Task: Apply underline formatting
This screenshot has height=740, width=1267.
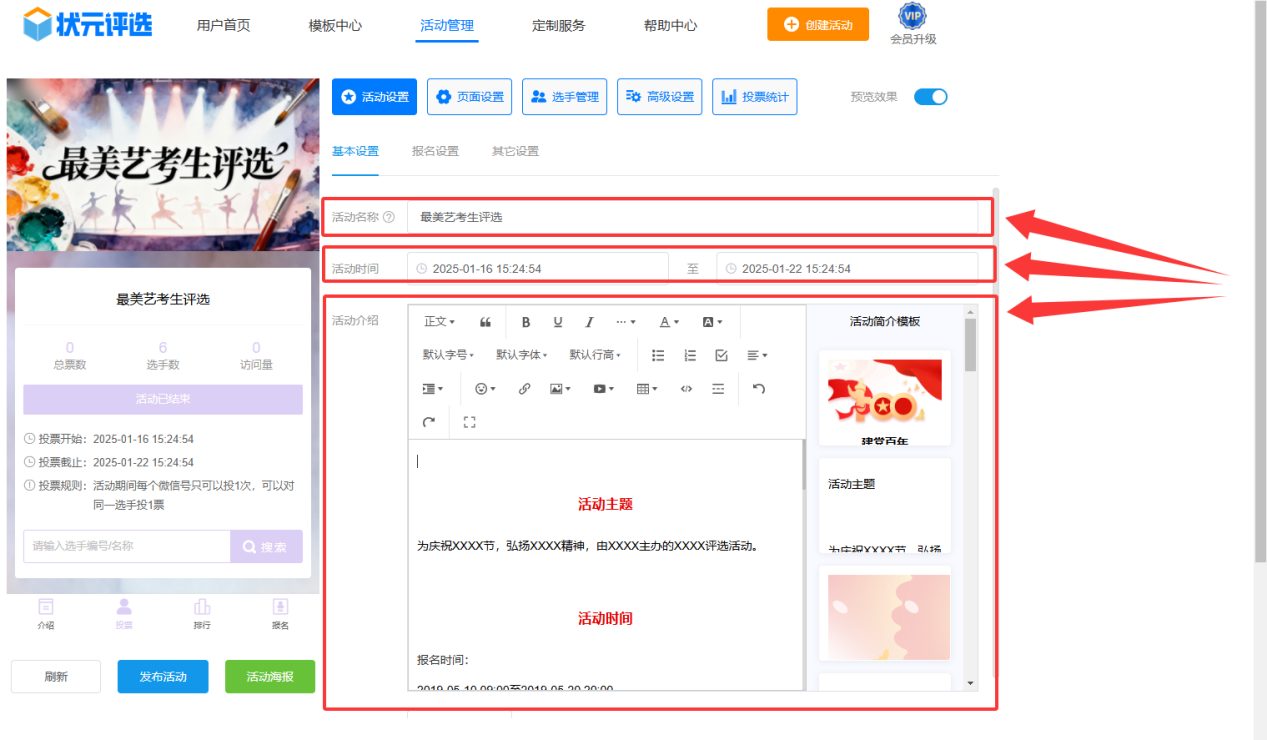Action: (x=558, y=322)
